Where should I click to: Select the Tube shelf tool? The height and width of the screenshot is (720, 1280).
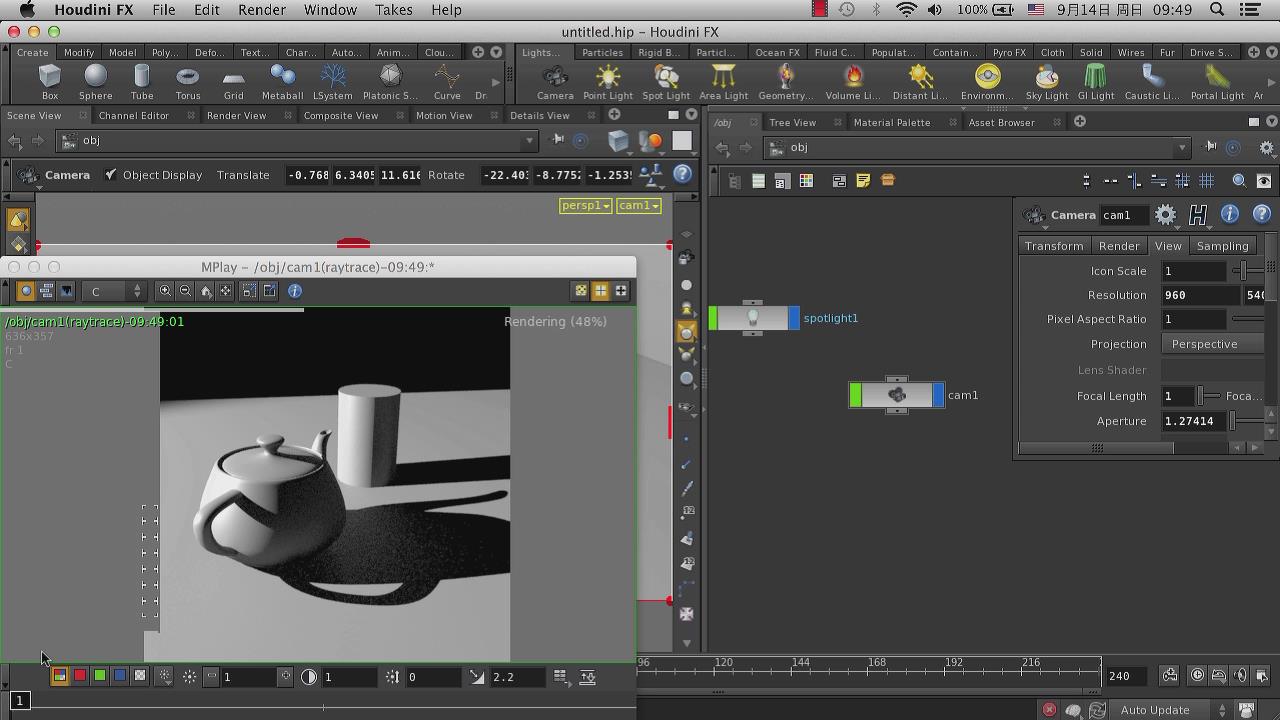click(142, 81)
